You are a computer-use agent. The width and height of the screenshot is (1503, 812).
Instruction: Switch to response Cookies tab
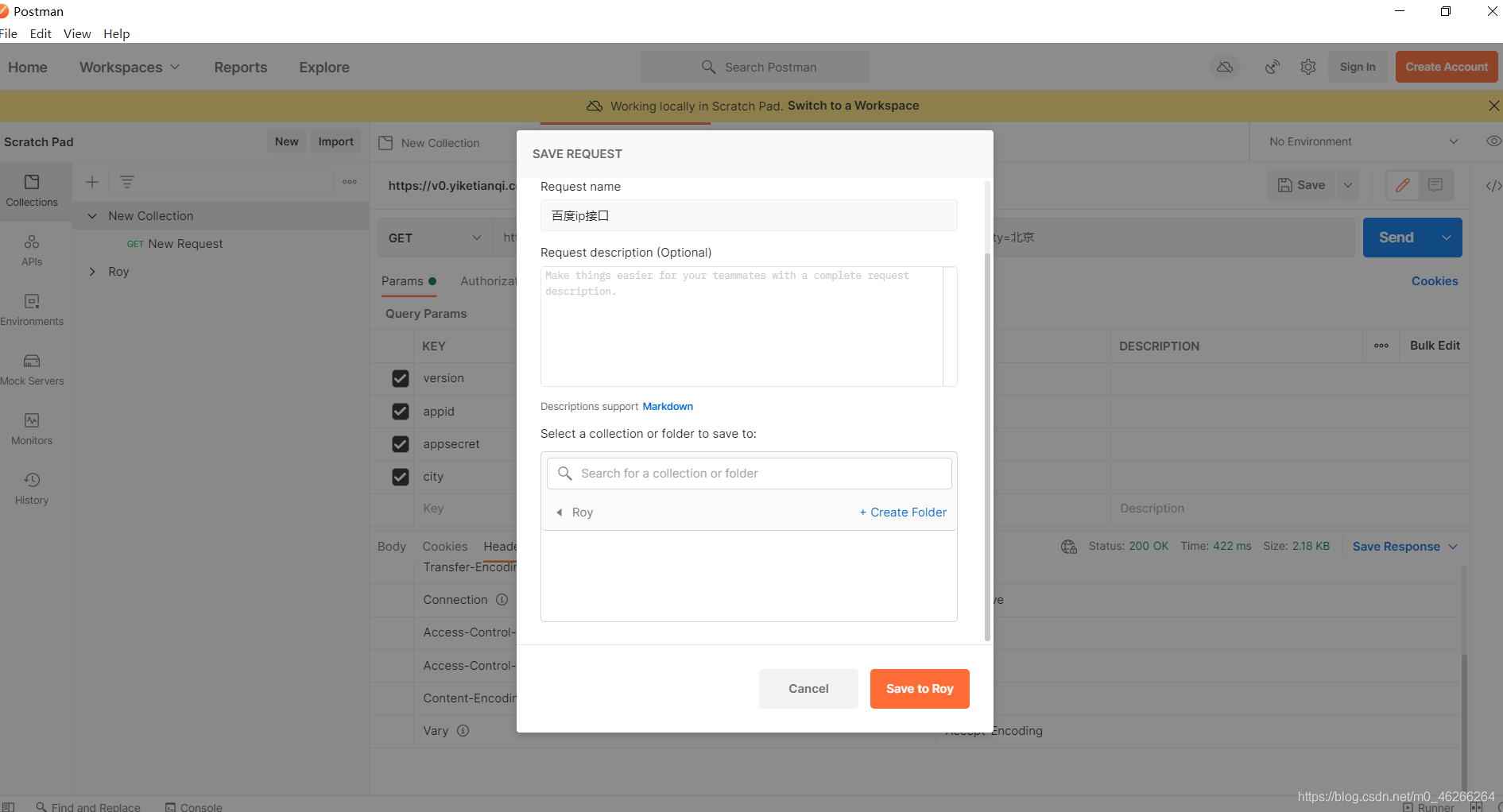pyautogui.click(x=445, y=547)
